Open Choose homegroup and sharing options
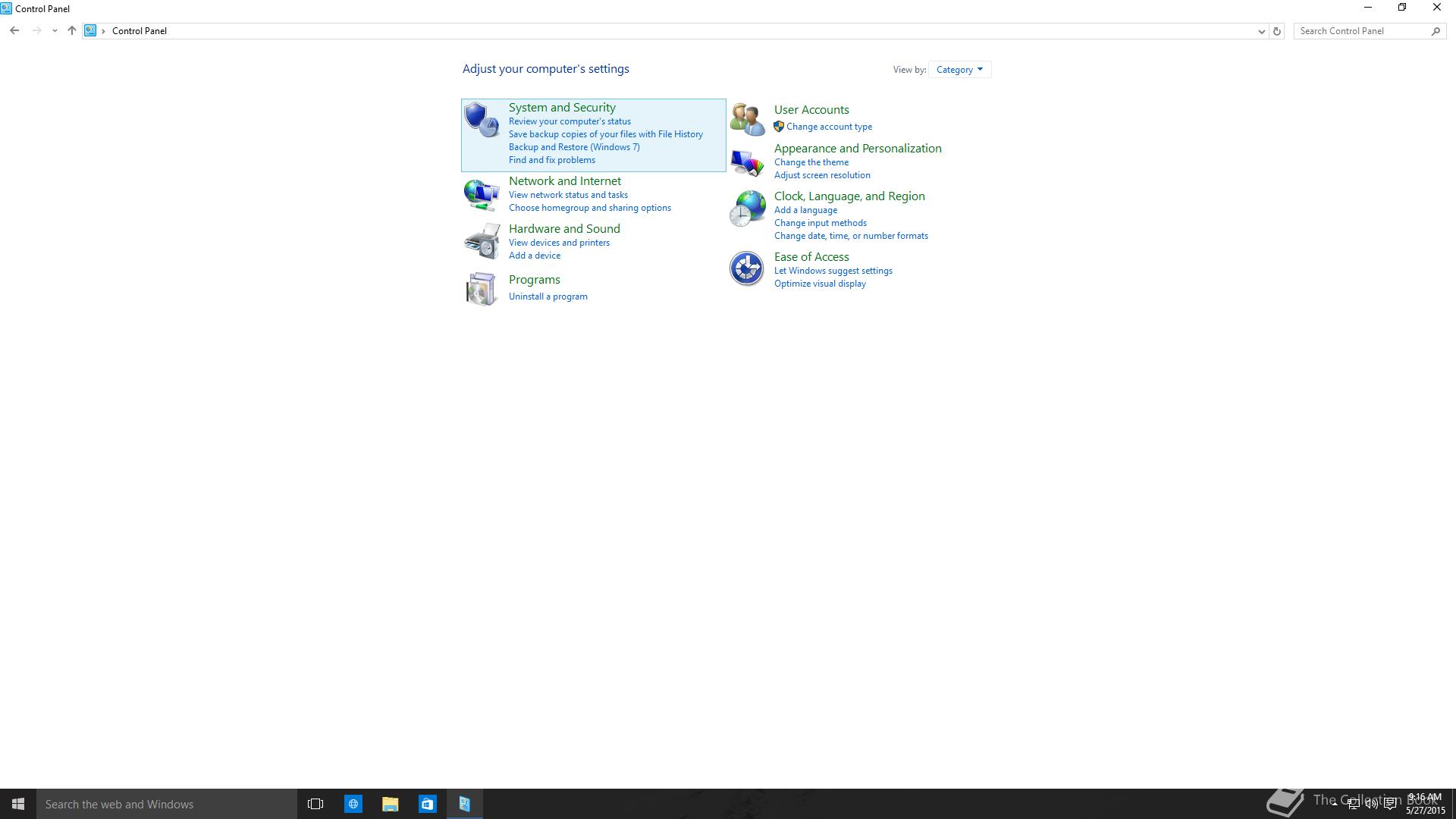 pos(590,208)
